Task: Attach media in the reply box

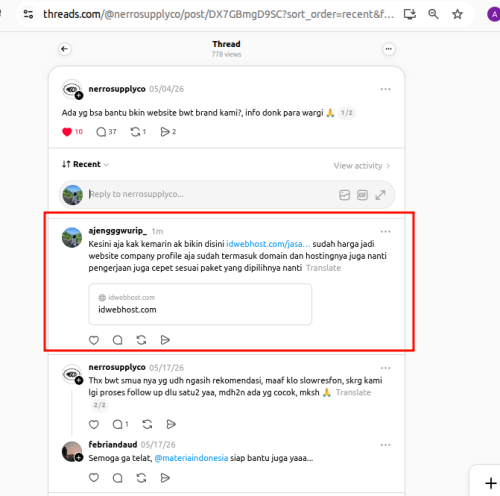Action: click(x=344, y=195)
